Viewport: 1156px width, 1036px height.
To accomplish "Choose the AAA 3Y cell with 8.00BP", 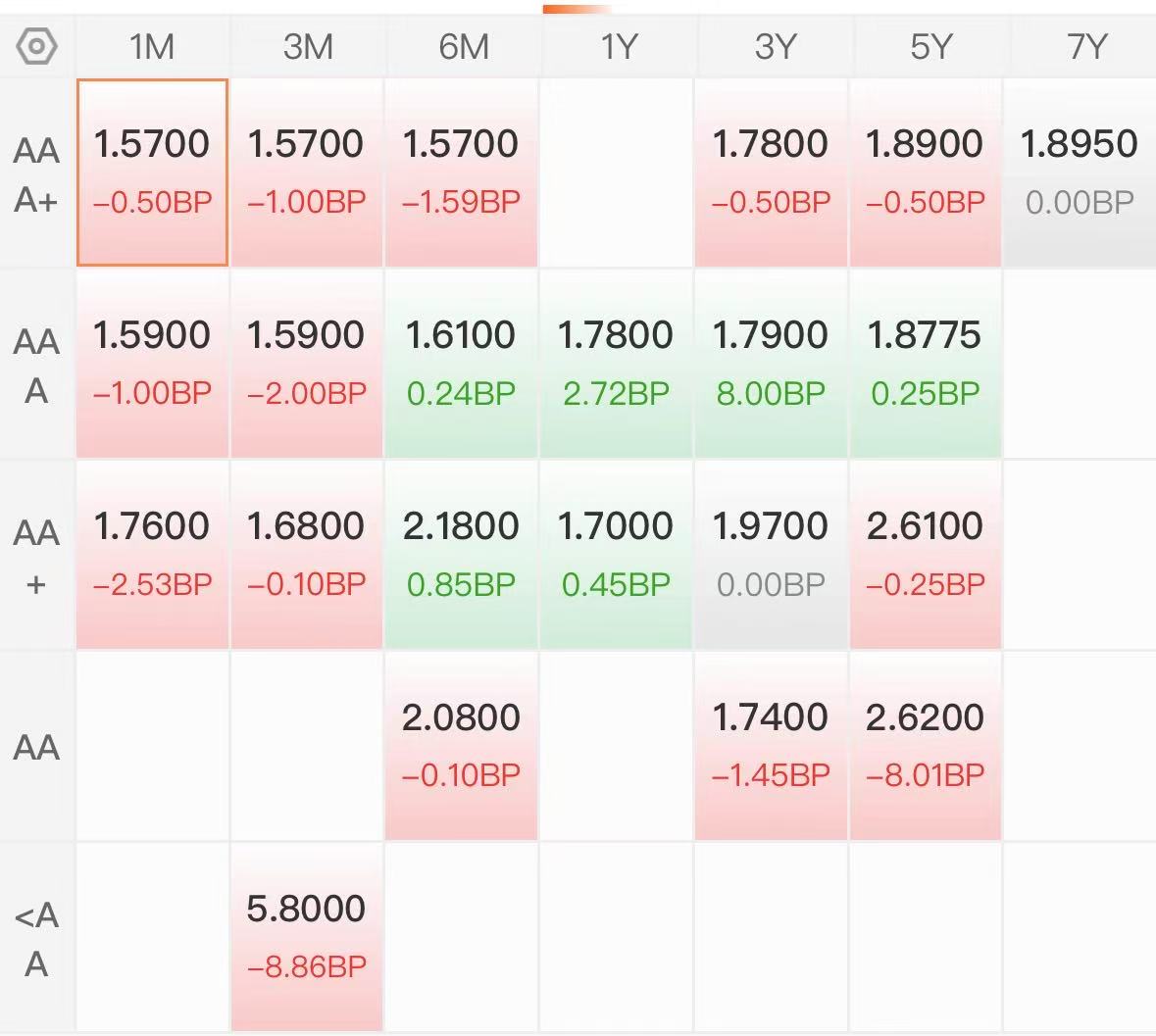I will [x=771, y=364].
